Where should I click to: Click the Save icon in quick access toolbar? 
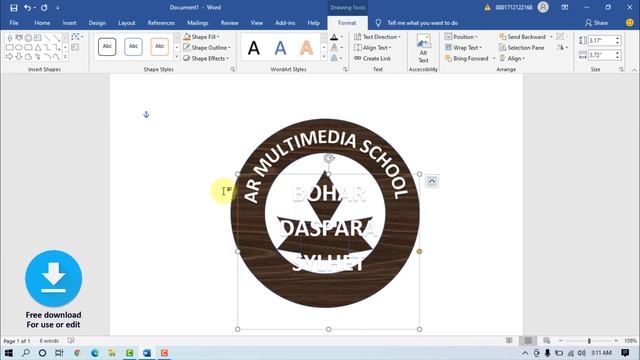(x=13, y=7)
